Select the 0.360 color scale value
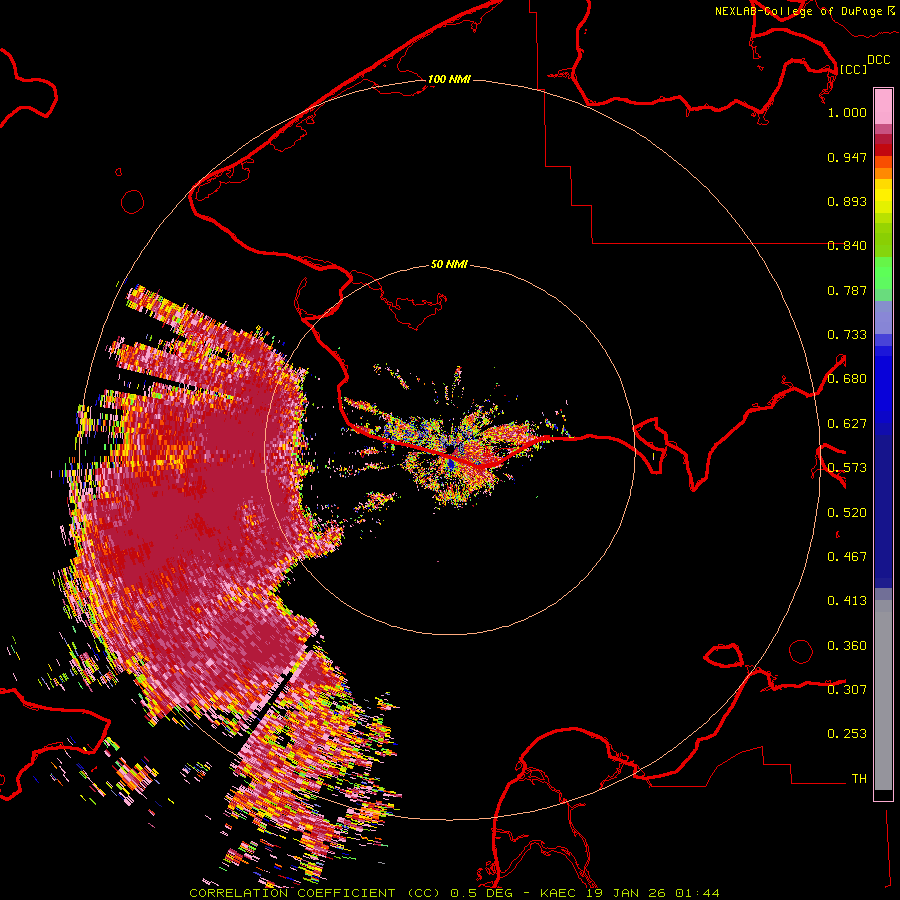 pos(847,646)
